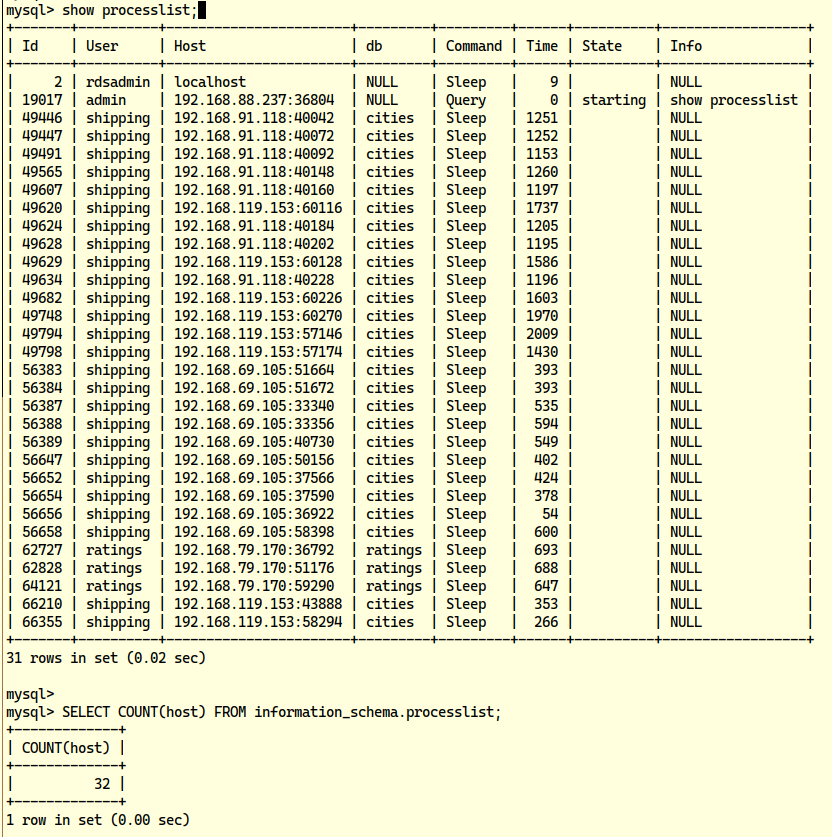Image resolution: width=832 pixels, height=837 pixels.
Task: Click the Time value 2009
Action: coord(542,334)
